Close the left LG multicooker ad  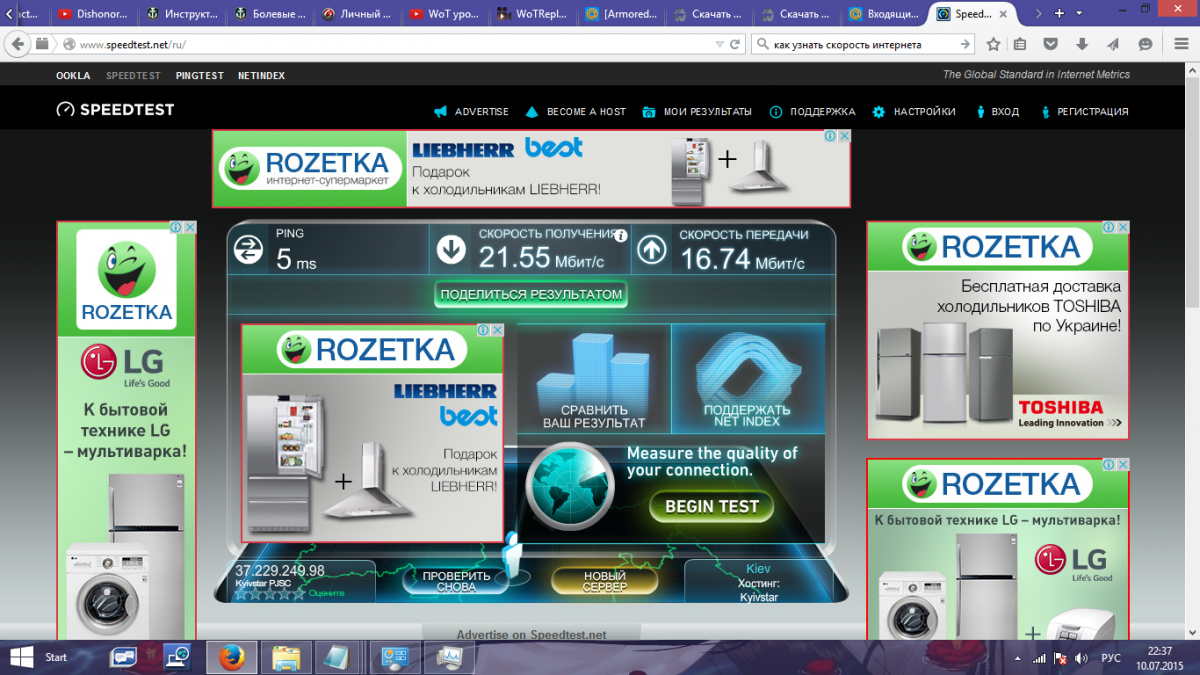[x=190, y=228]
